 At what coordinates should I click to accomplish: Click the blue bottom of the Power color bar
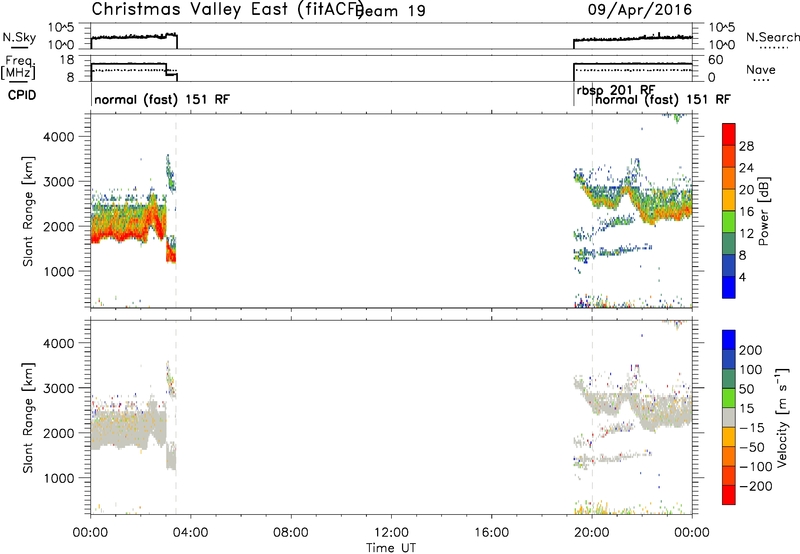point(729,287)
